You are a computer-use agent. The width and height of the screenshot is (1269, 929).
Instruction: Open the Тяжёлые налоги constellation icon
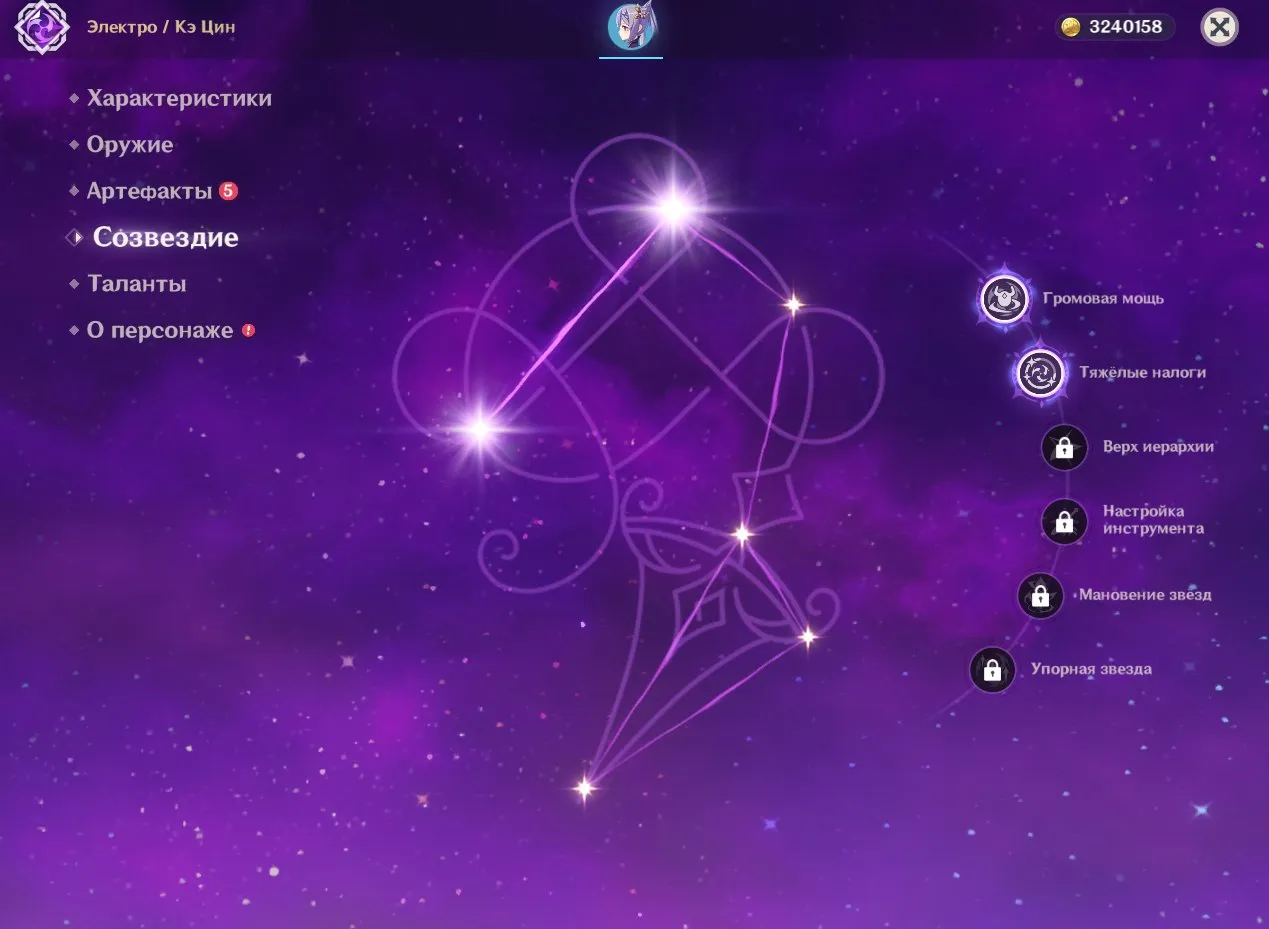tap(1041, 373)
